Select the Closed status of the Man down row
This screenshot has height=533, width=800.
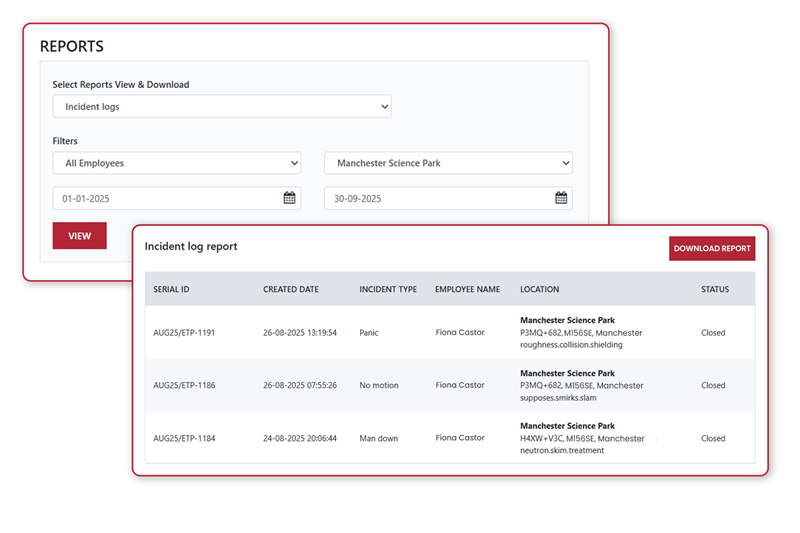(713, 438)
